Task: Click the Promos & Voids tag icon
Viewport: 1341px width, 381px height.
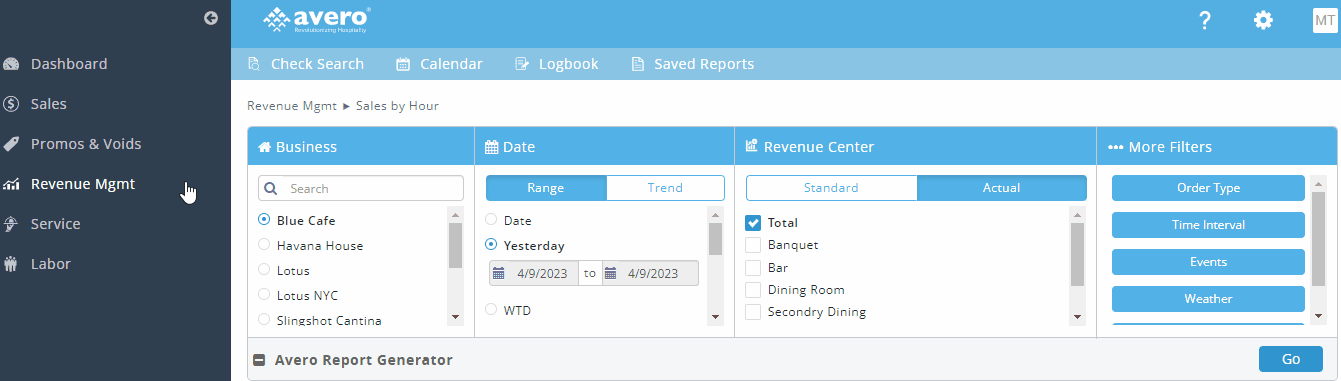Action: [x=12, y=144]
